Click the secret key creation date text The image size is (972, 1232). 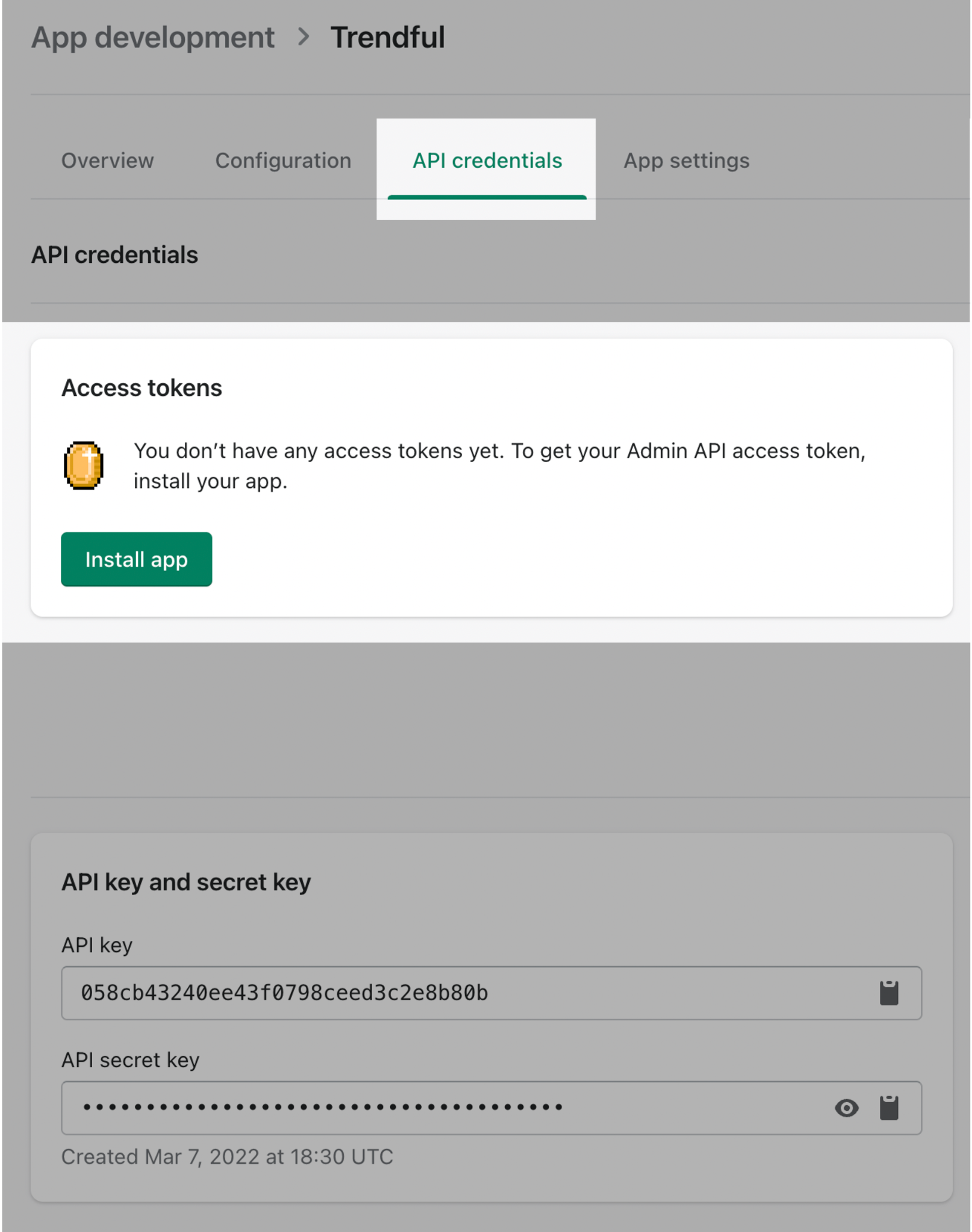(228, 1157)
